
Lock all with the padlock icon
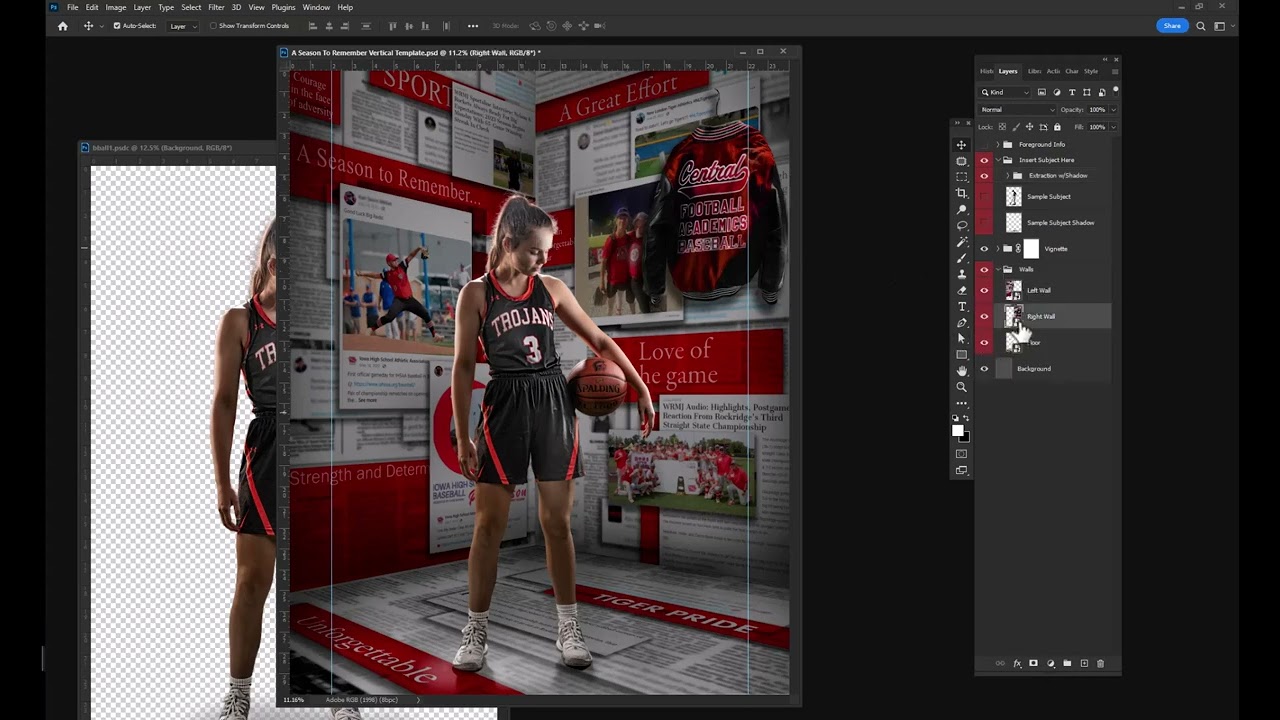(1057, 127)
